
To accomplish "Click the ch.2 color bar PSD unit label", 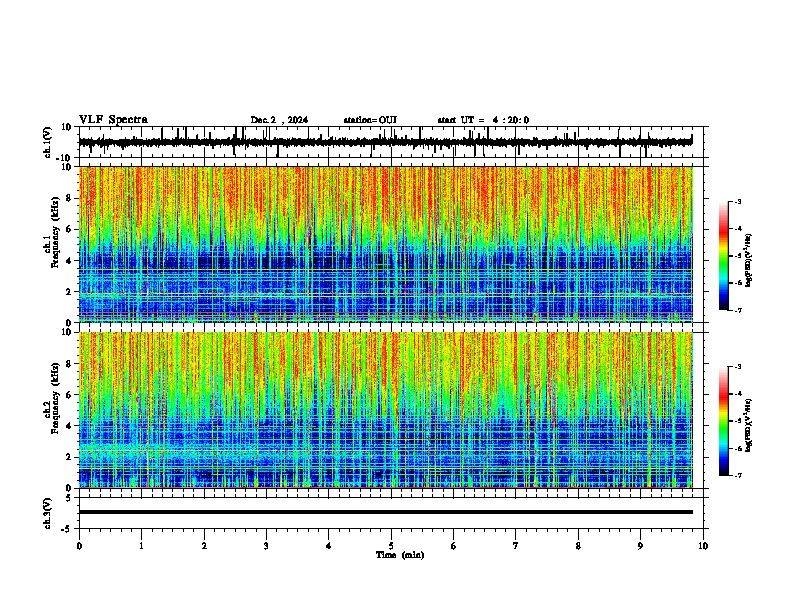I will point(749,425).
